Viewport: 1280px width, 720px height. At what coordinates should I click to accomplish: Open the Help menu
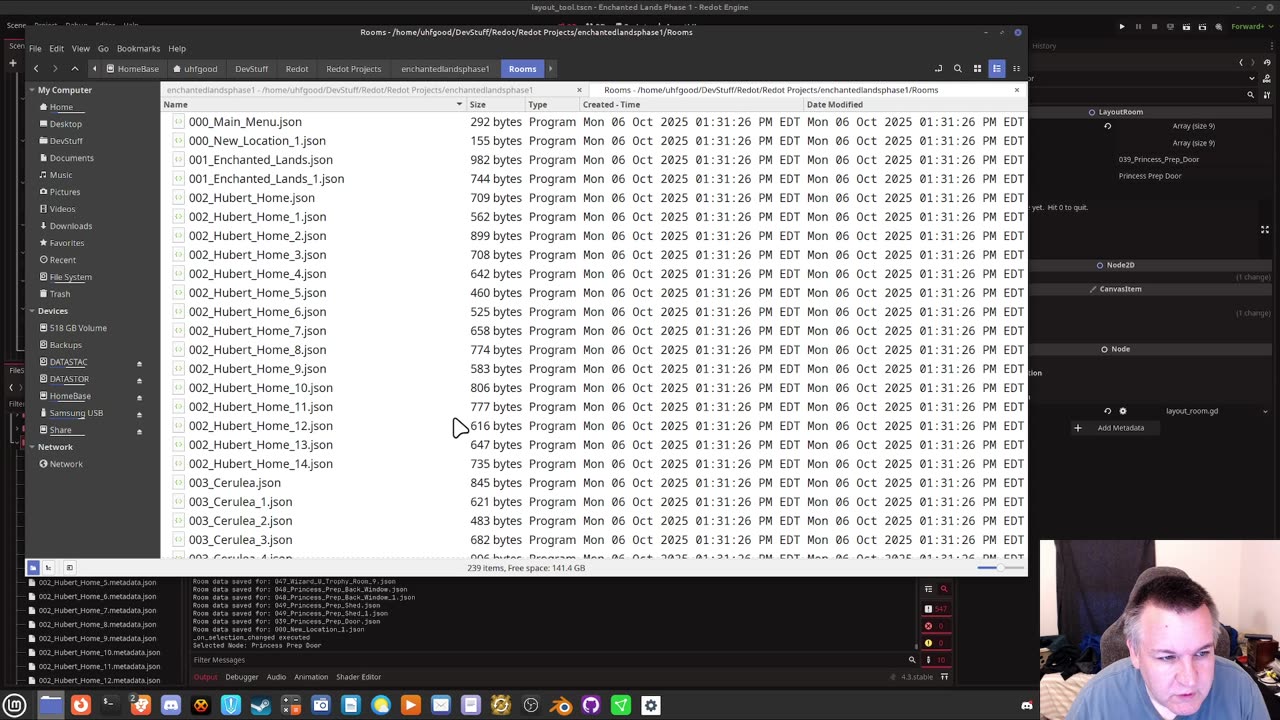coord(177,48)
